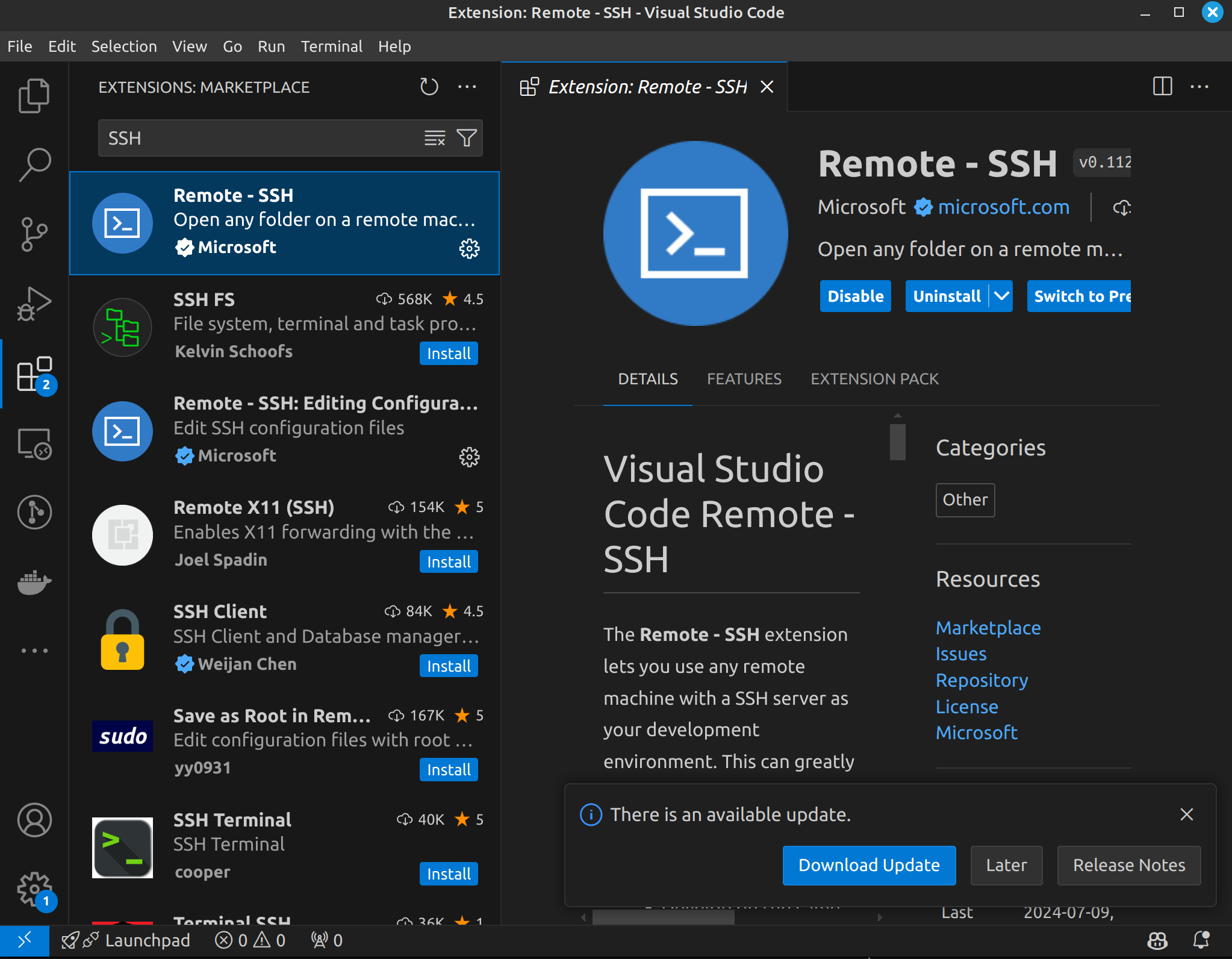1232x959 pixels.
Task: Open the Go menu
Action: point(232,46)
